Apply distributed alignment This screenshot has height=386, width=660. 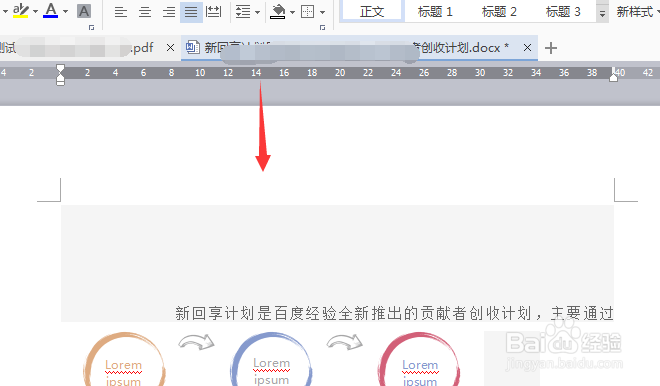(213, 12)
